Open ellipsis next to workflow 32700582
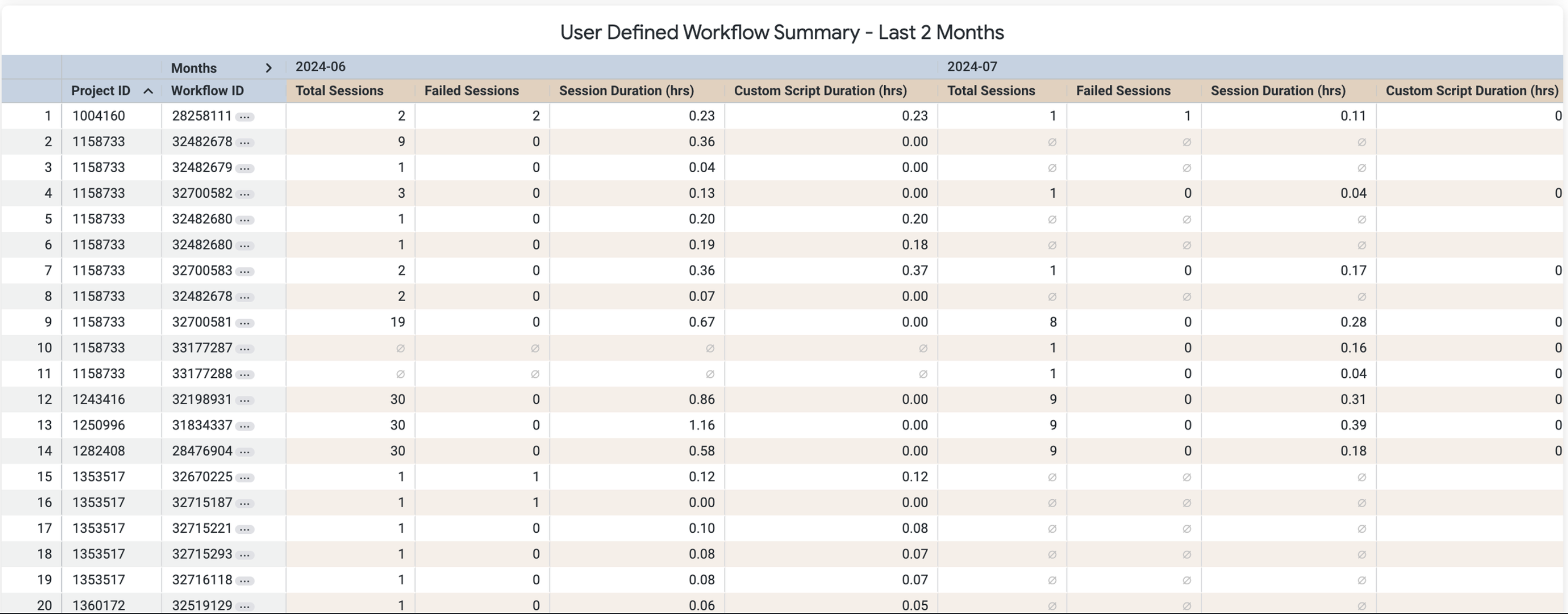The height and width of the screenshot is (614, 1568). pyautogui.click(x=245, y=194)
